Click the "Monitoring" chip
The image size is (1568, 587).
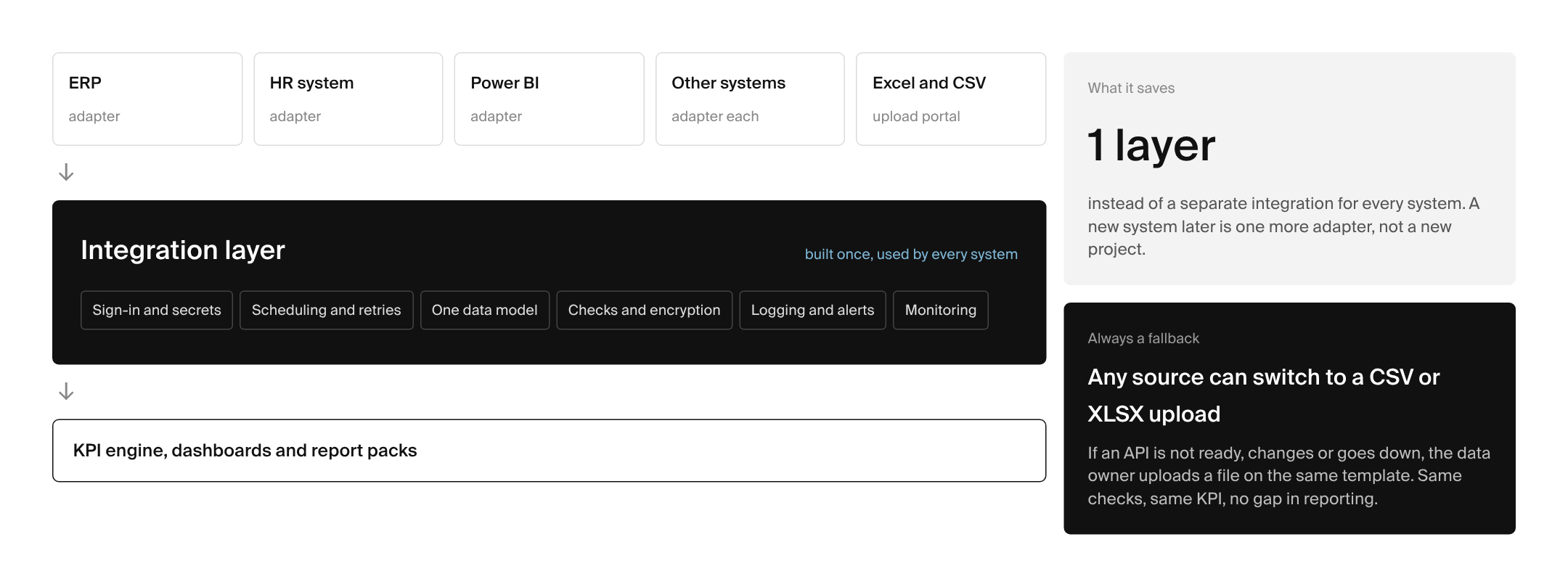point(941,310)
